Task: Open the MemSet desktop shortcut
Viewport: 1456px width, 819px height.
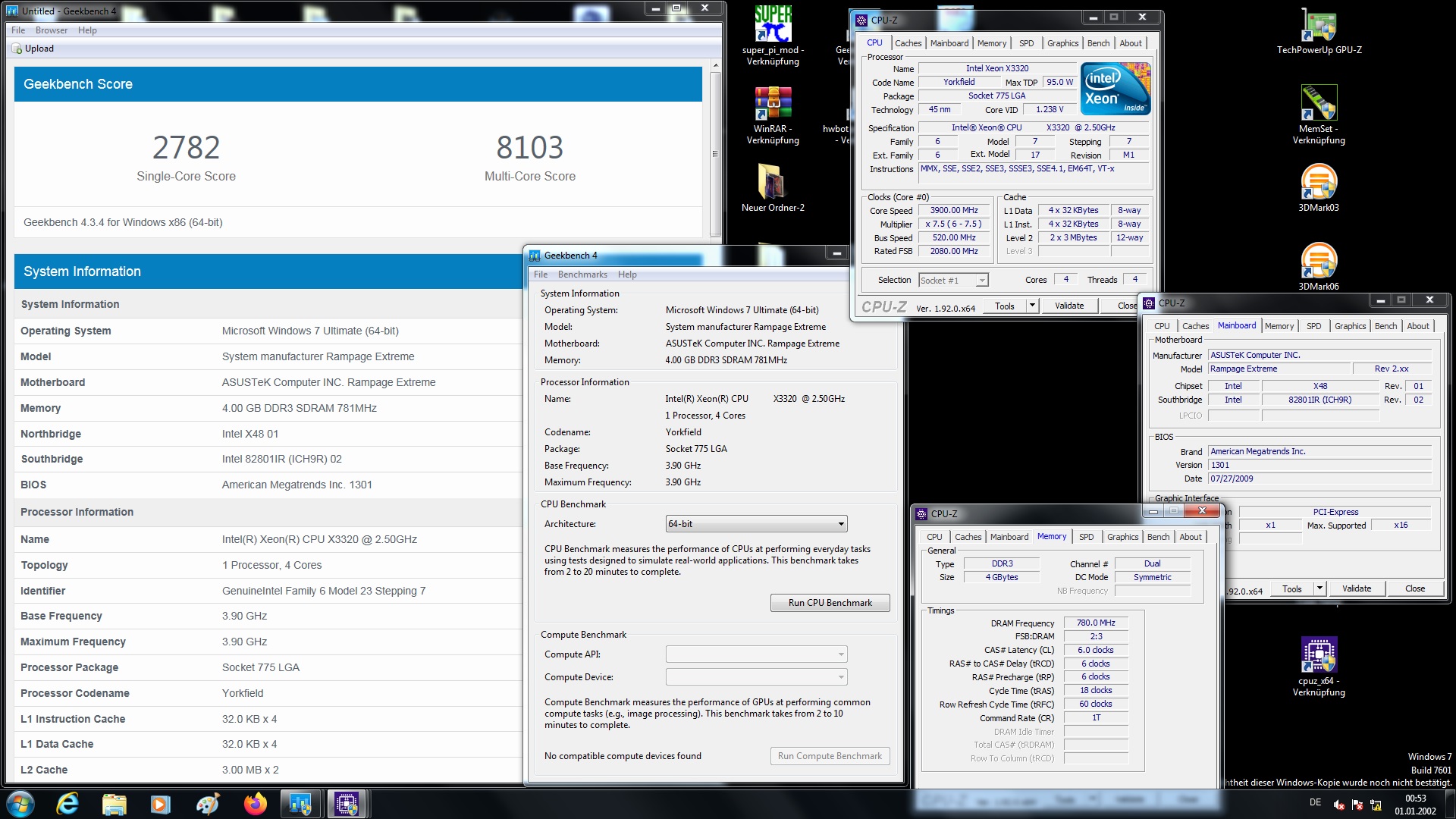Action: point(1319,115)
